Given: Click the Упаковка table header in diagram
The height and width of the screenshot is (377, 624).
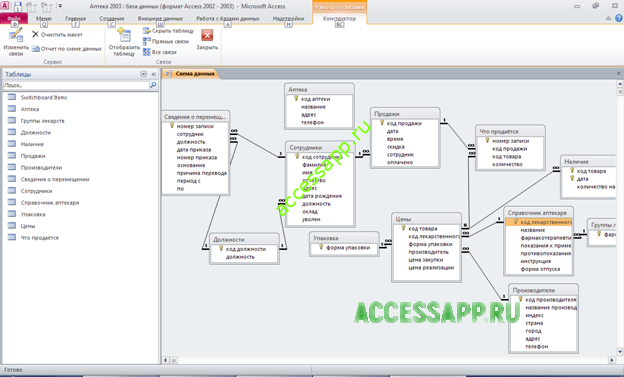Looking at the screenshot, I should [x=344, y=238].
